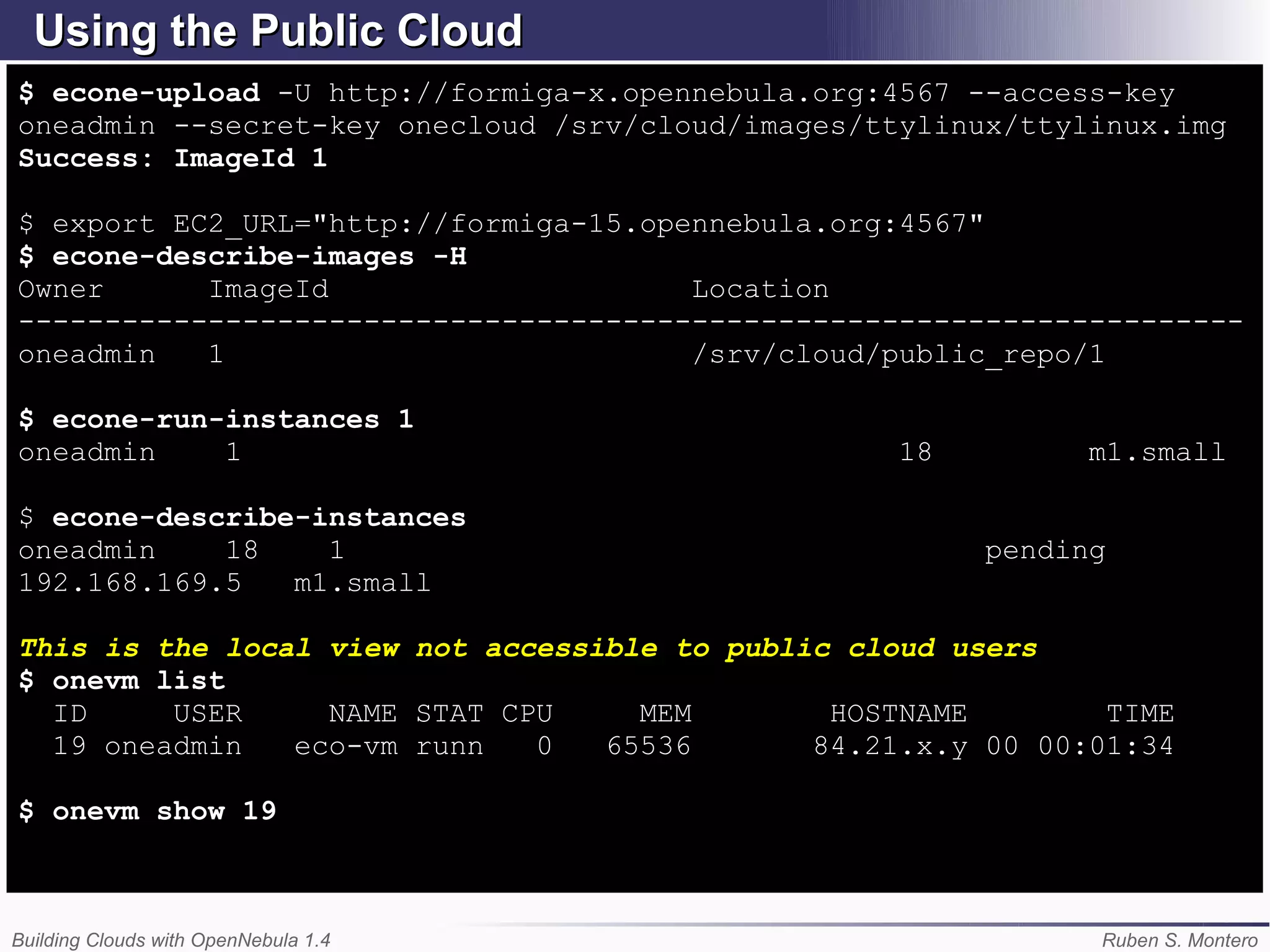The width and height of the screenshot is (1270, 952).
Task: Click 'm1.small' next to the IP address
Action: [362, 583]
